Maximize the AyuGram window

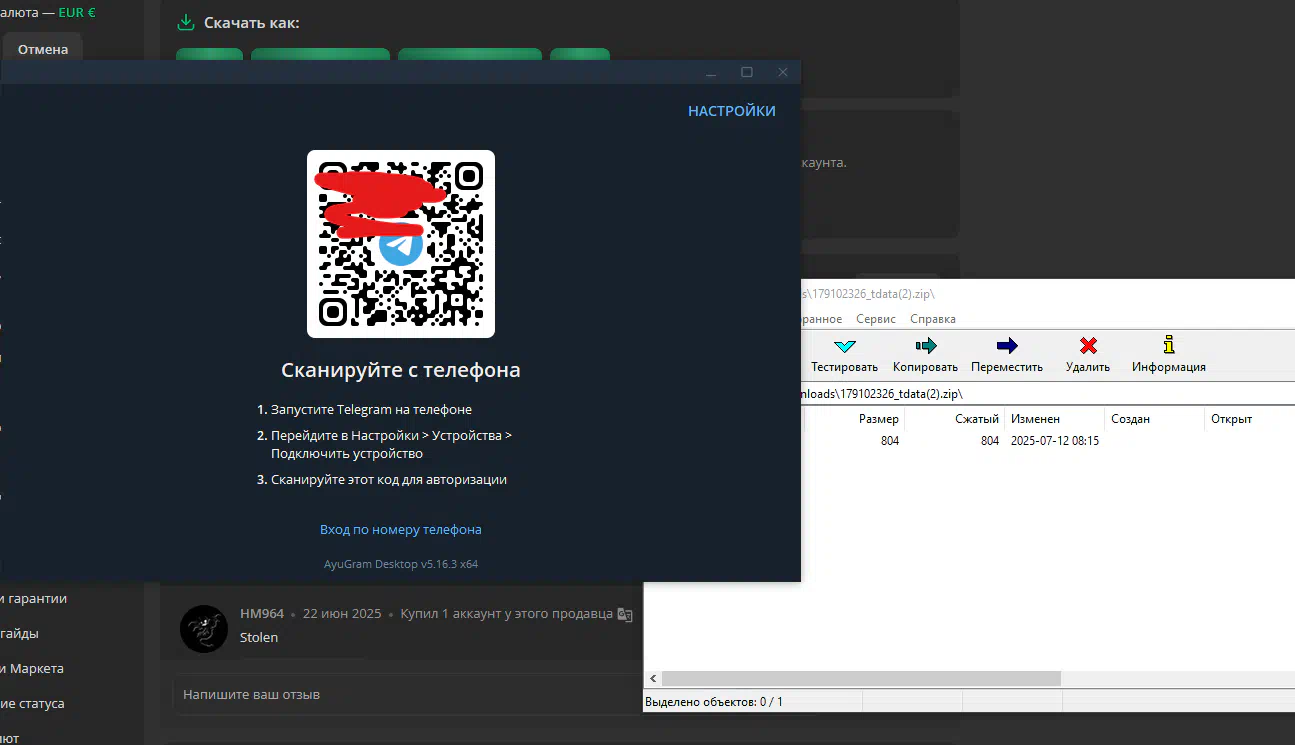[747, 72]
